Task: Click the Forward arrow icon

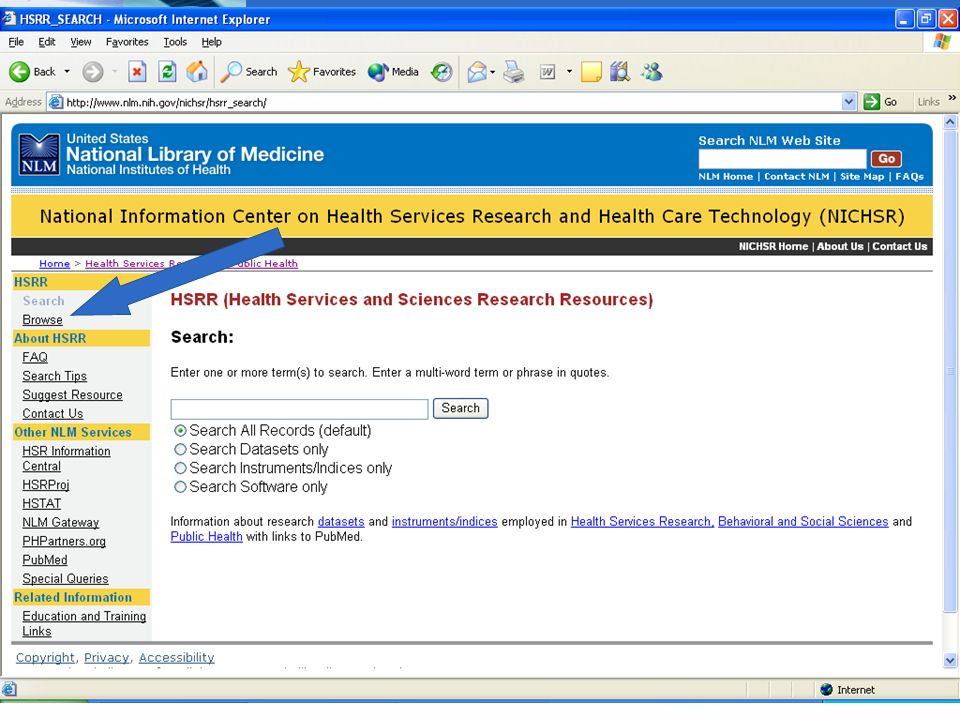Action: [92, 72]
